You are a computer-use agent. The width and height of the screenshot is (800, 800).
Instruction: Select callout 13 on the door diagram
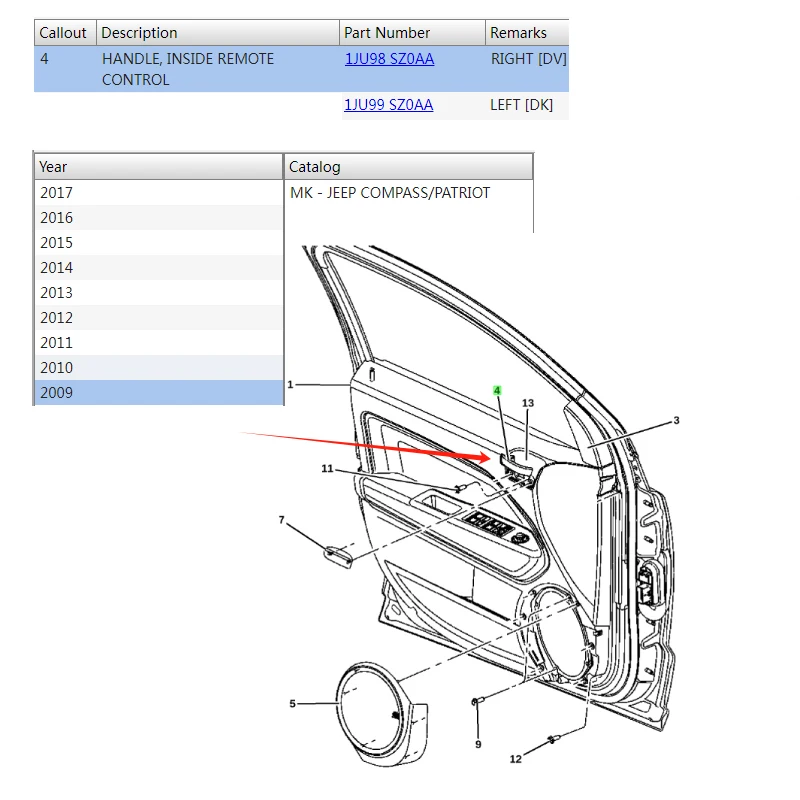tap(527, 403)
